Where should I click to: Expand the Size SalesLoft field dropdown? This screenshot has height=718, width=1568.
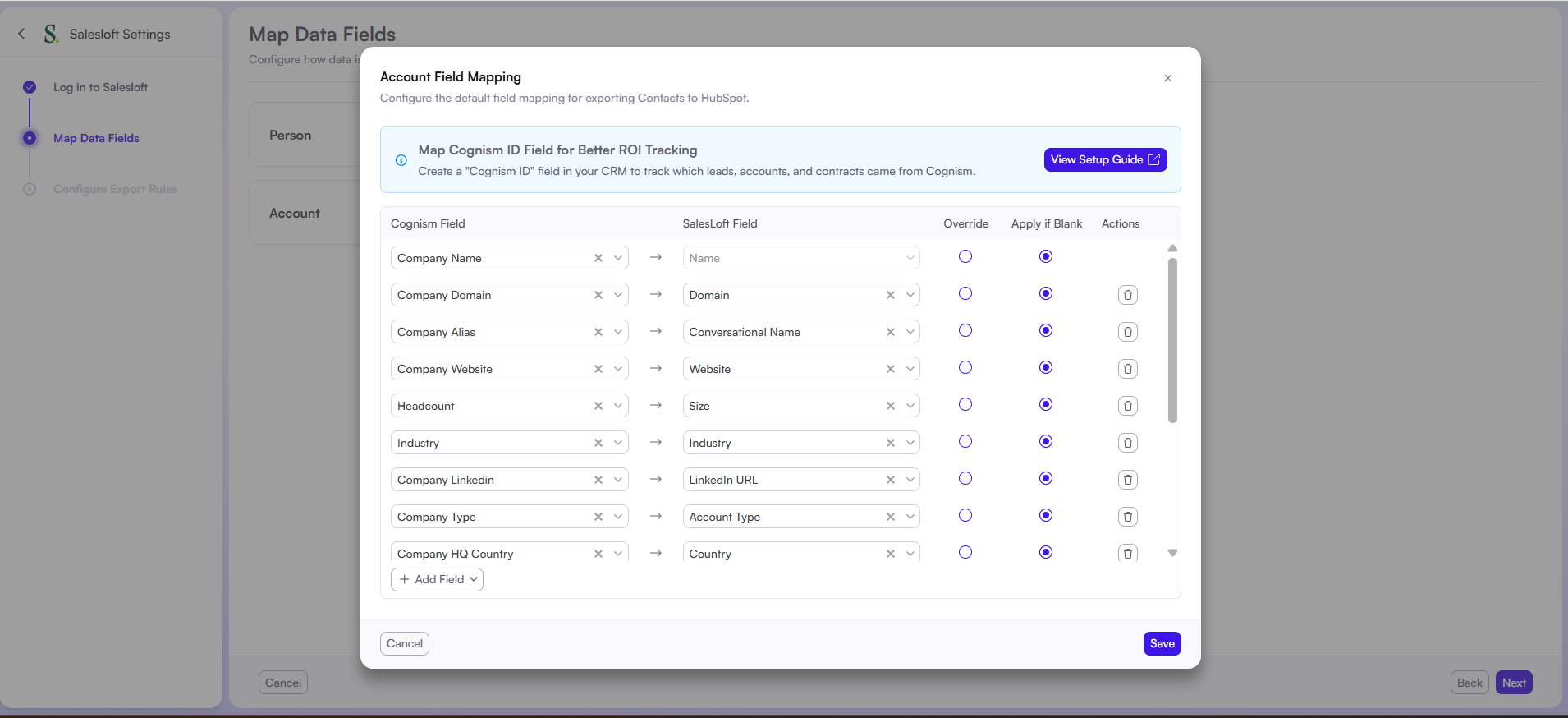[910, 406]
